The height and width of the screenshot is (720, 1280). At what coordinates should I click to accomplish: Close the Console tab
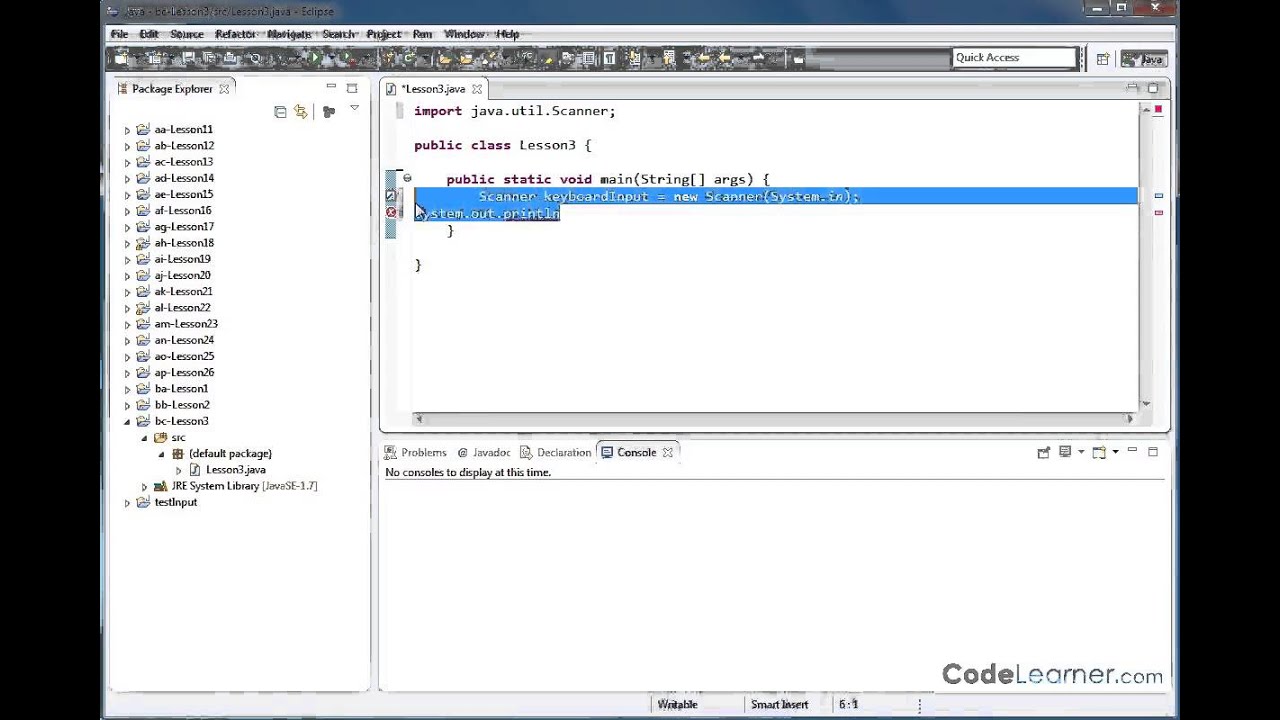coord(668,452)
